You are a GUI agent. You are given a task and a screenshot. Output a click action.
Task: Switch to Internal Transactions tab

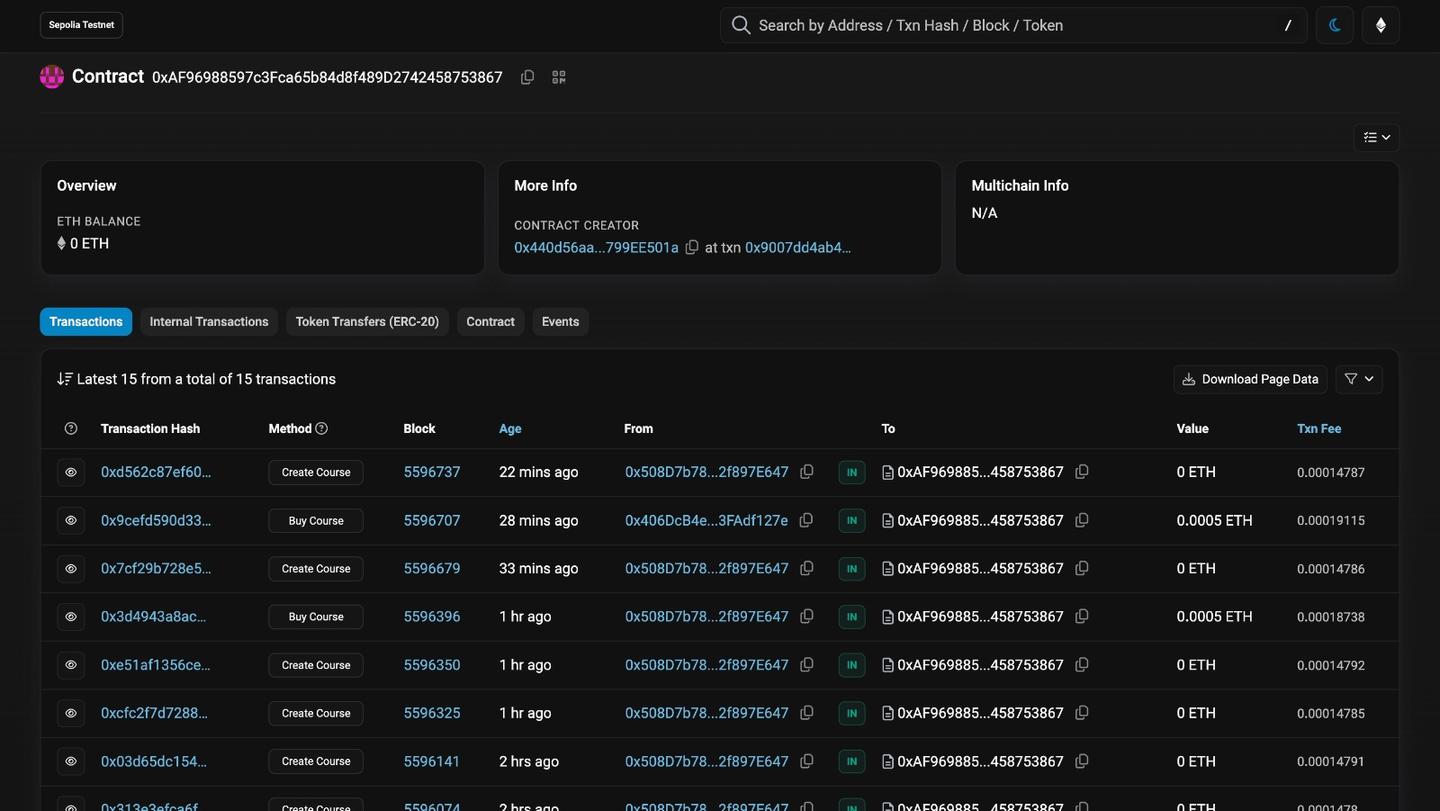point(209,322)
